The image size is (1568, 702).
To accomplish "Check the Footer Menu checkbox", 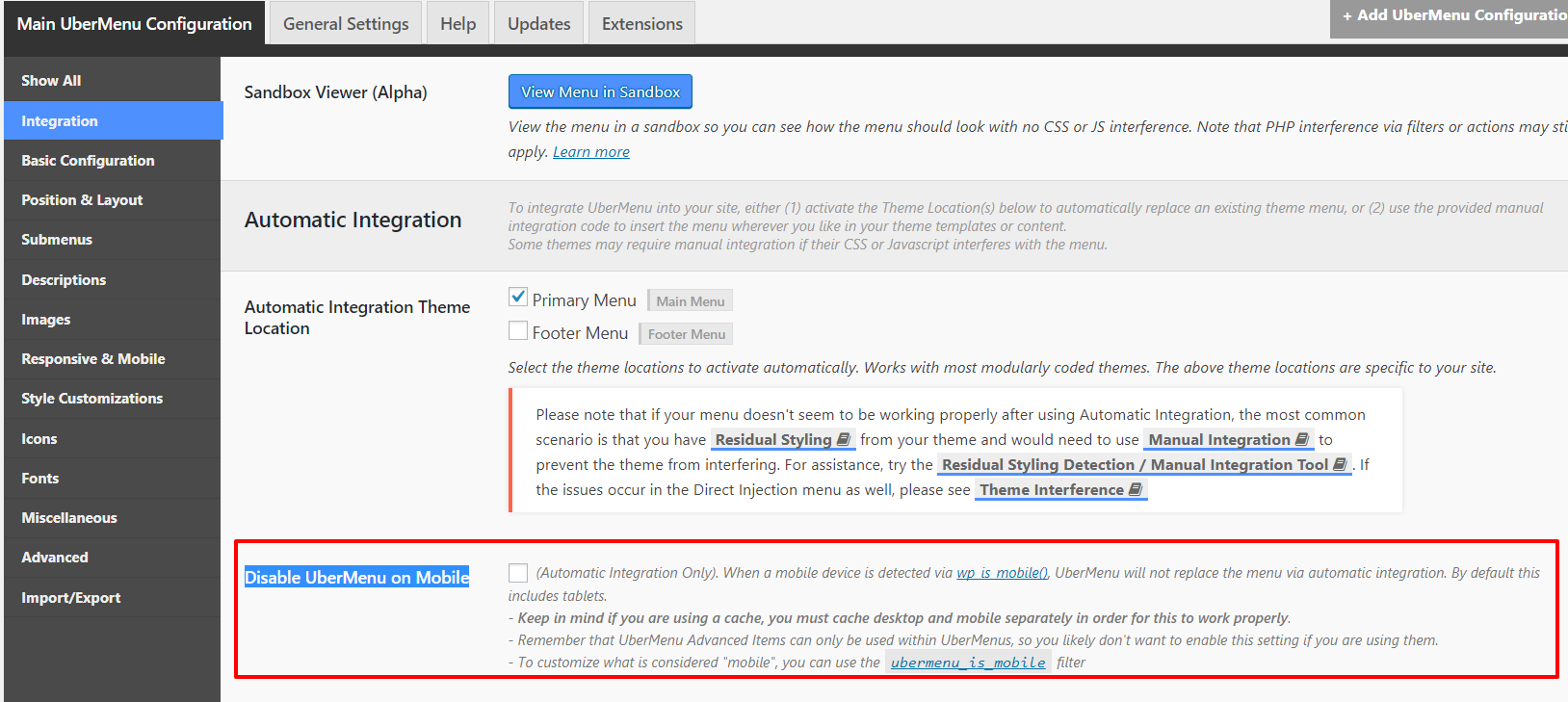I will click(x=518, y=331).
